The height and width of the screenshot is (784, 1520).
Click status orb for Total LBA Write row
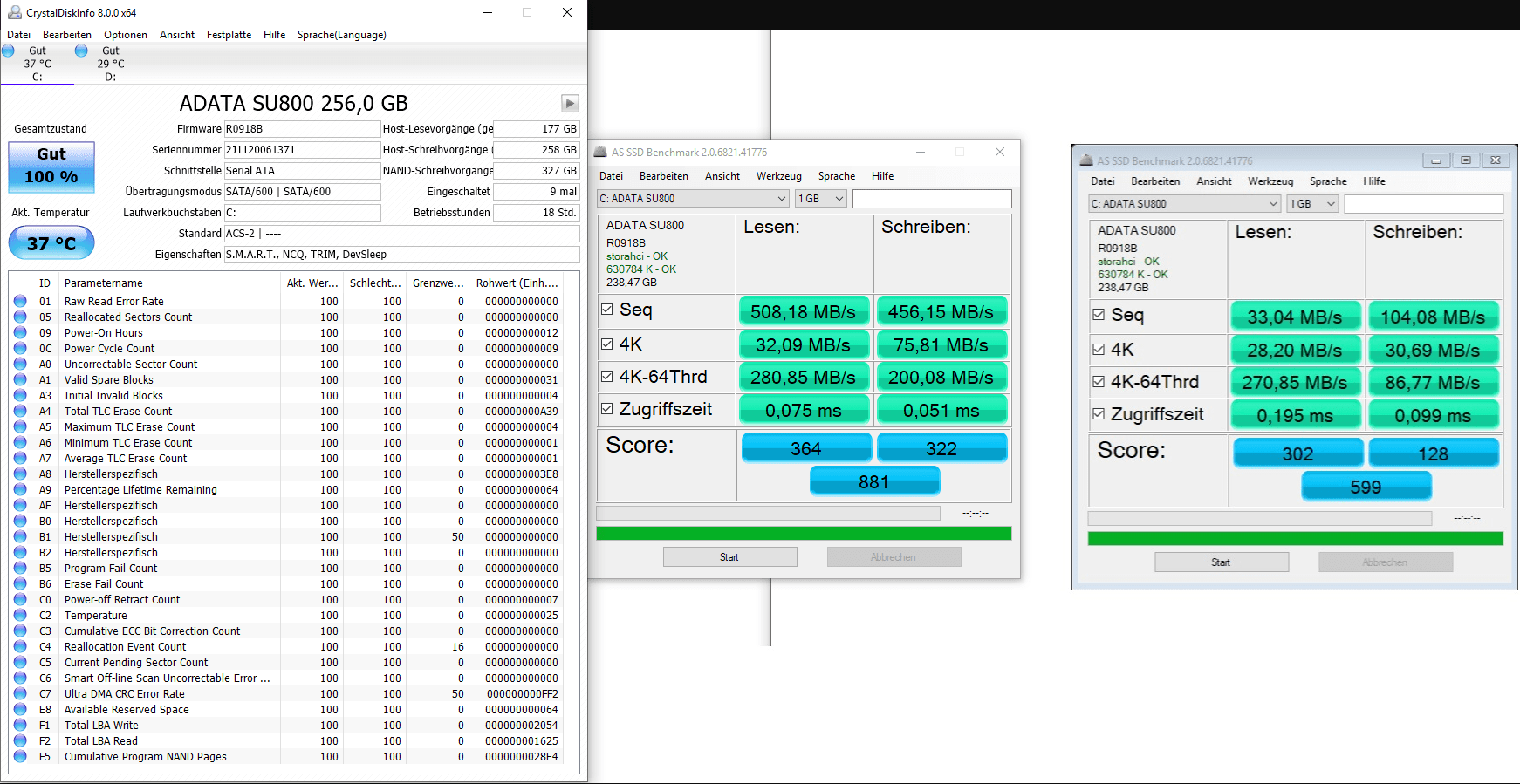coord(20,725)
